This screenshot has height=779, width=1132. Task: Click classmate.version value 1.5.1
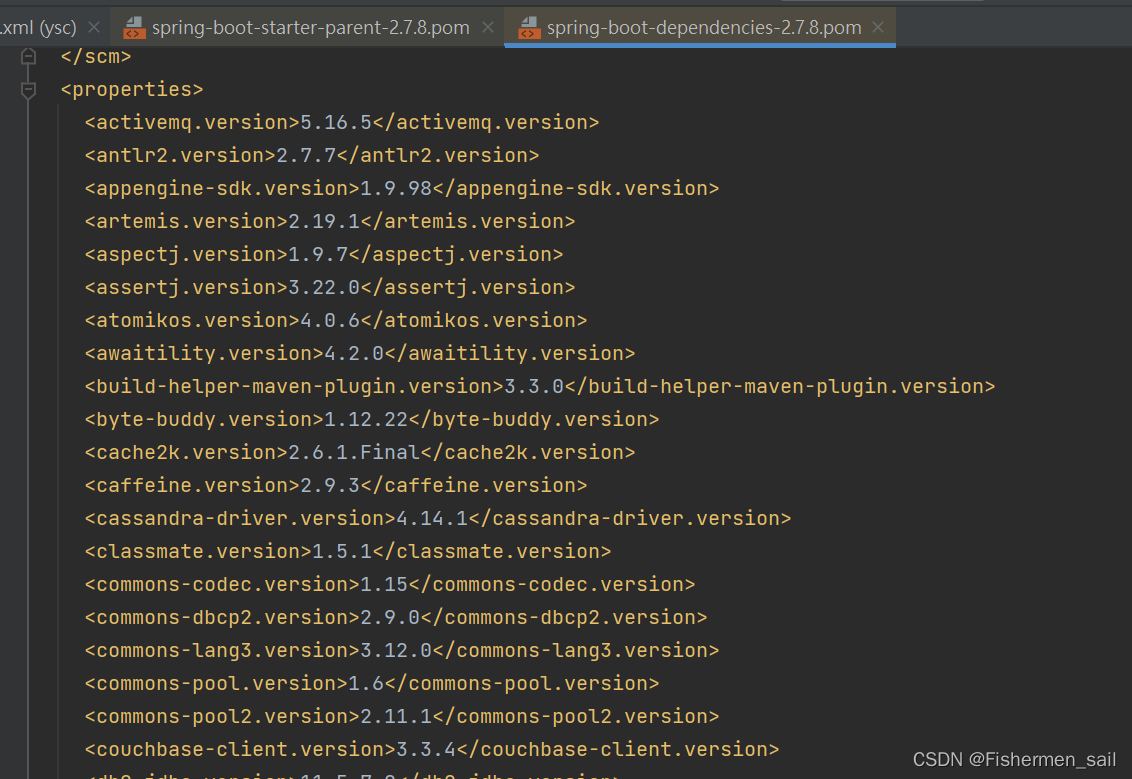342,552
